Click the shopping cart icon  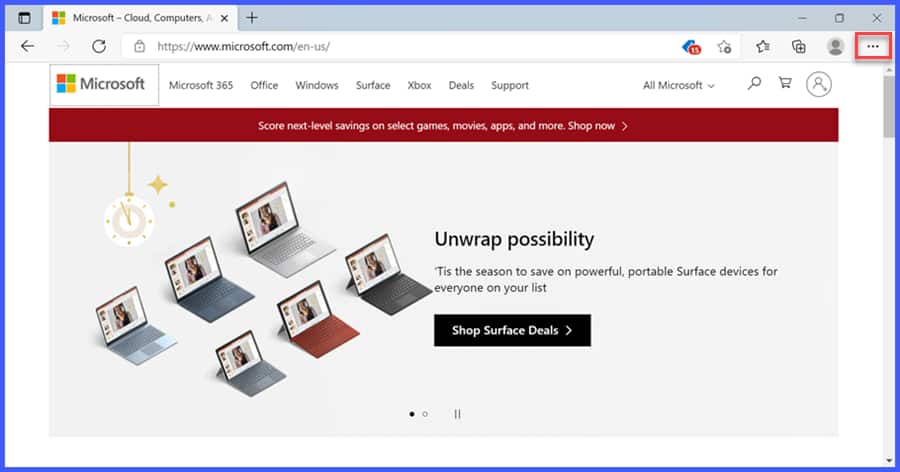(x=785, y=83)
